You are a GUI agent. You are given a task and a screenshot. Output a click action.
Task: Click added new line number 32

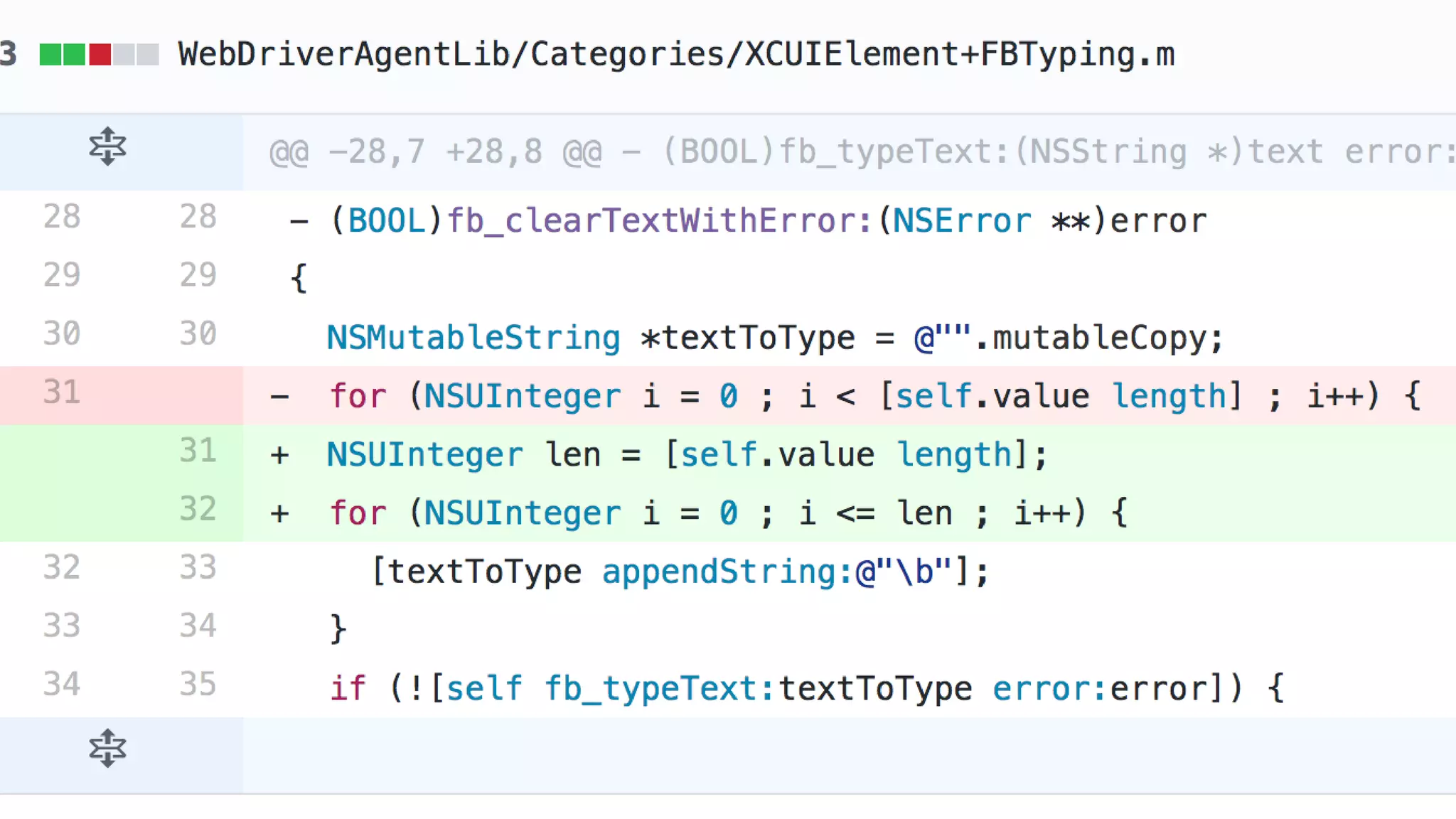(x=197, y=509)
